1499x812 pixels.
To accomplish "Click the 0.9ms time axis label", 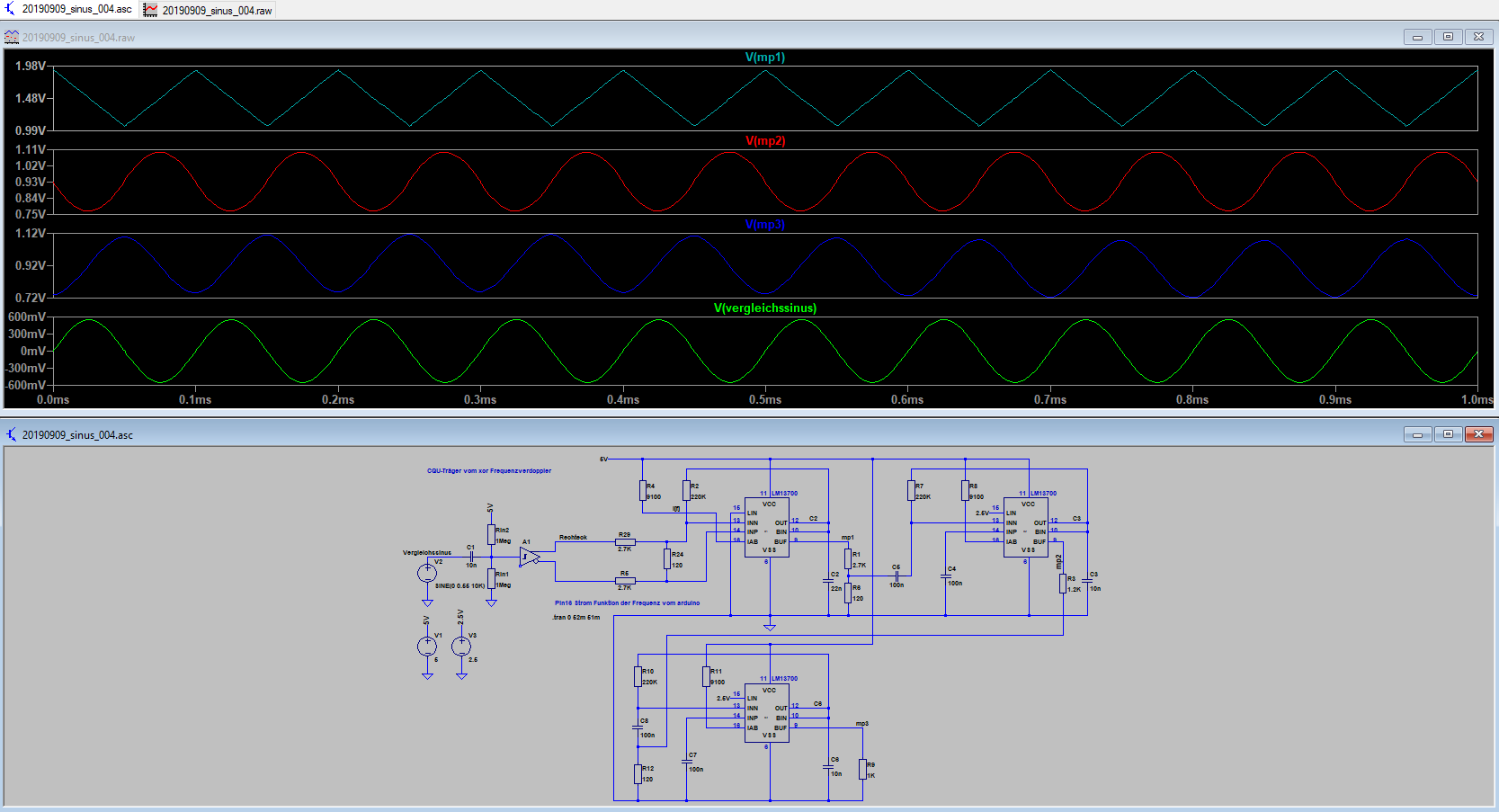I will (x=1335, y=399).
